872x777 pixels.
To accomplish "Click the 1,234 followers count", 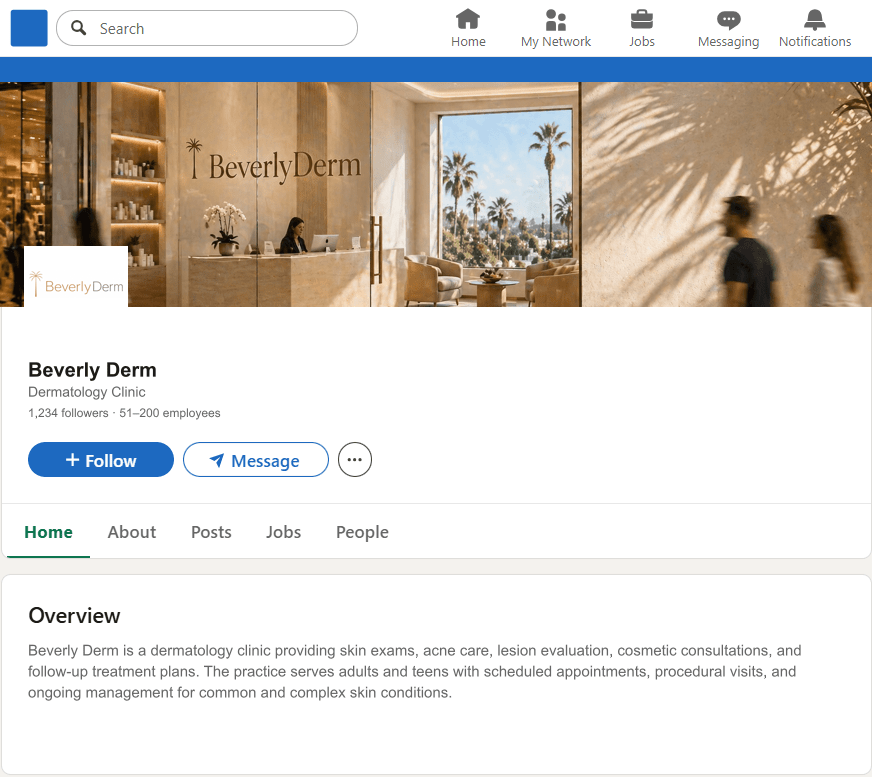I will (x=67, y=412).
